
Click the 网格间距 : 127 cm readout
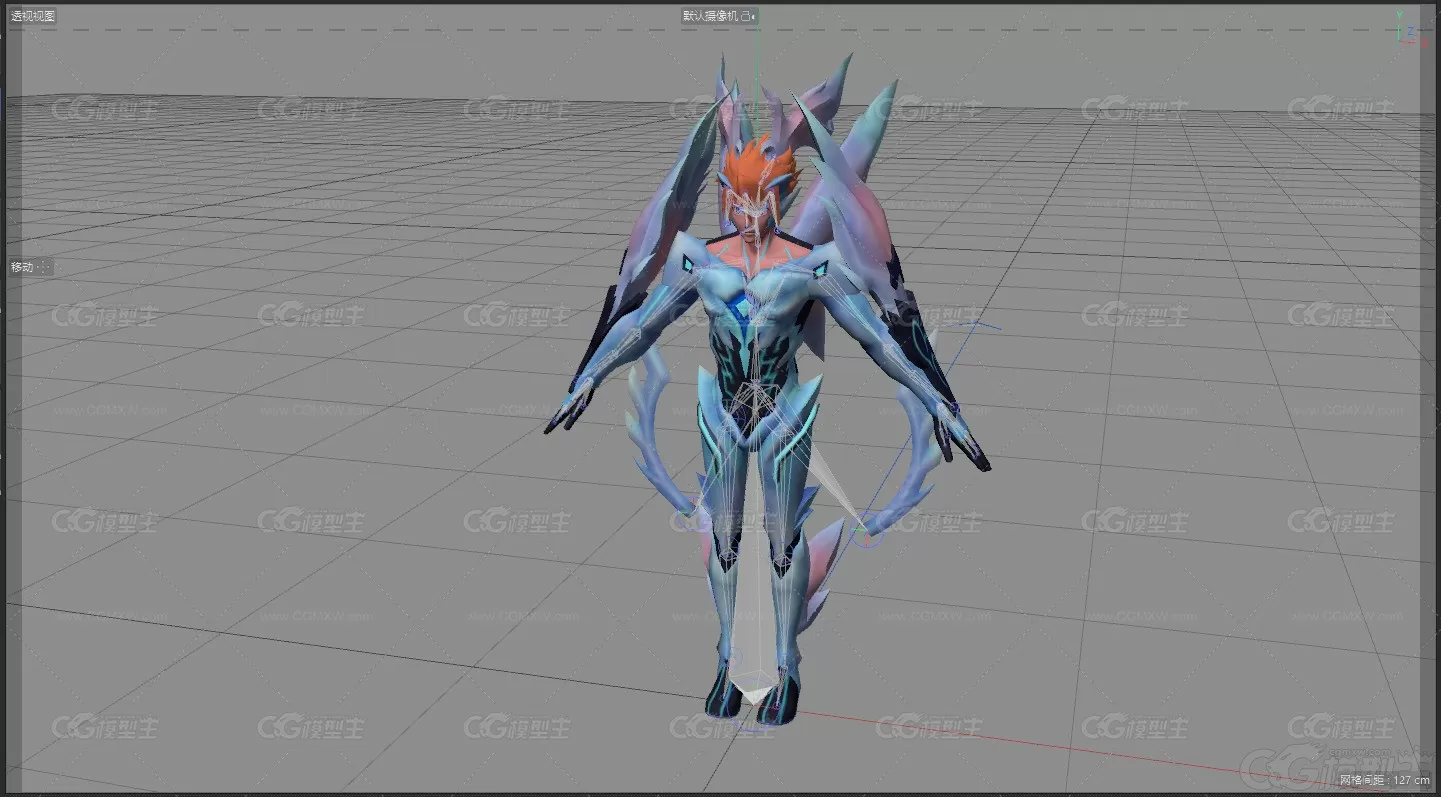click(1384, 779)
